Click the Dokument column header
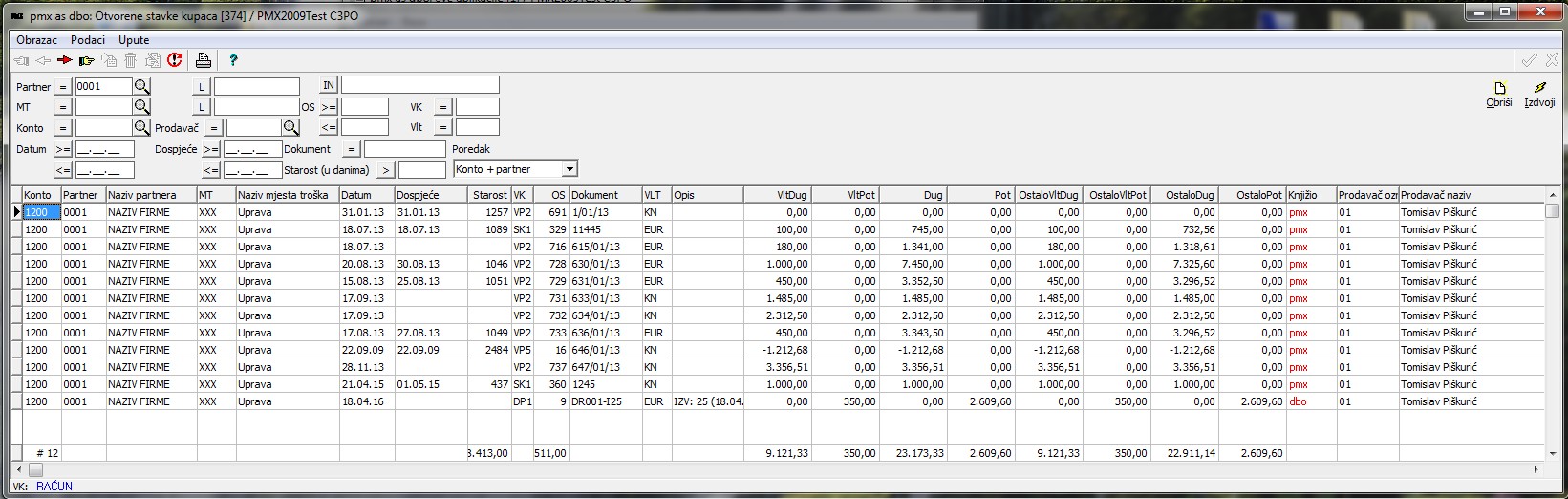 coord(605,195)
